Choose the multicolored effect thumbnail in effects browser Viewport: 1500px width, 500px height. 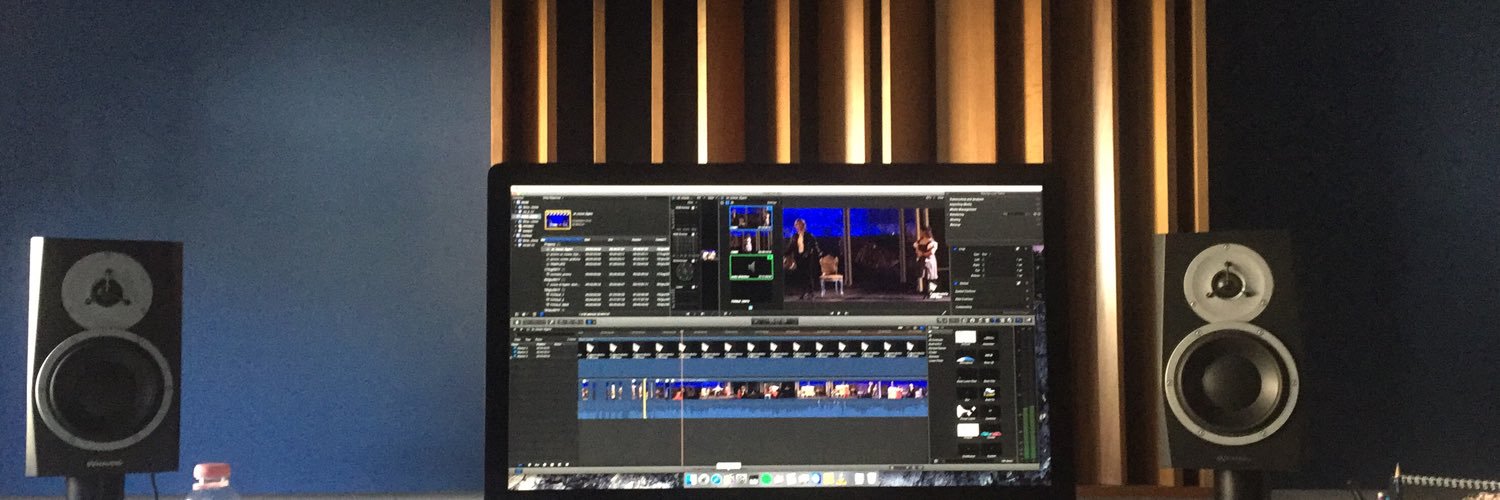tap(990, 435)
